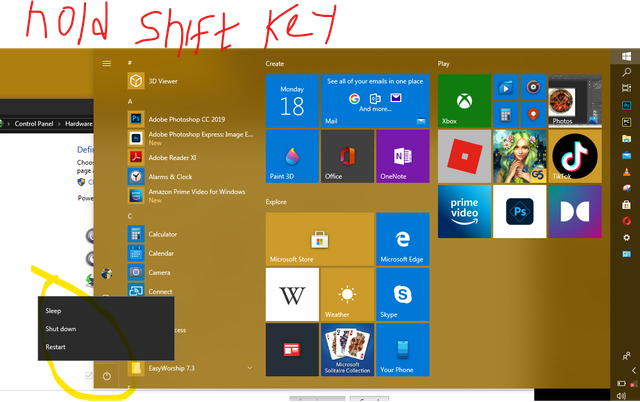Screen dimensions: 640x402
Task: Click Control Panel in background window breadcrumb
Action: point(34,124)
